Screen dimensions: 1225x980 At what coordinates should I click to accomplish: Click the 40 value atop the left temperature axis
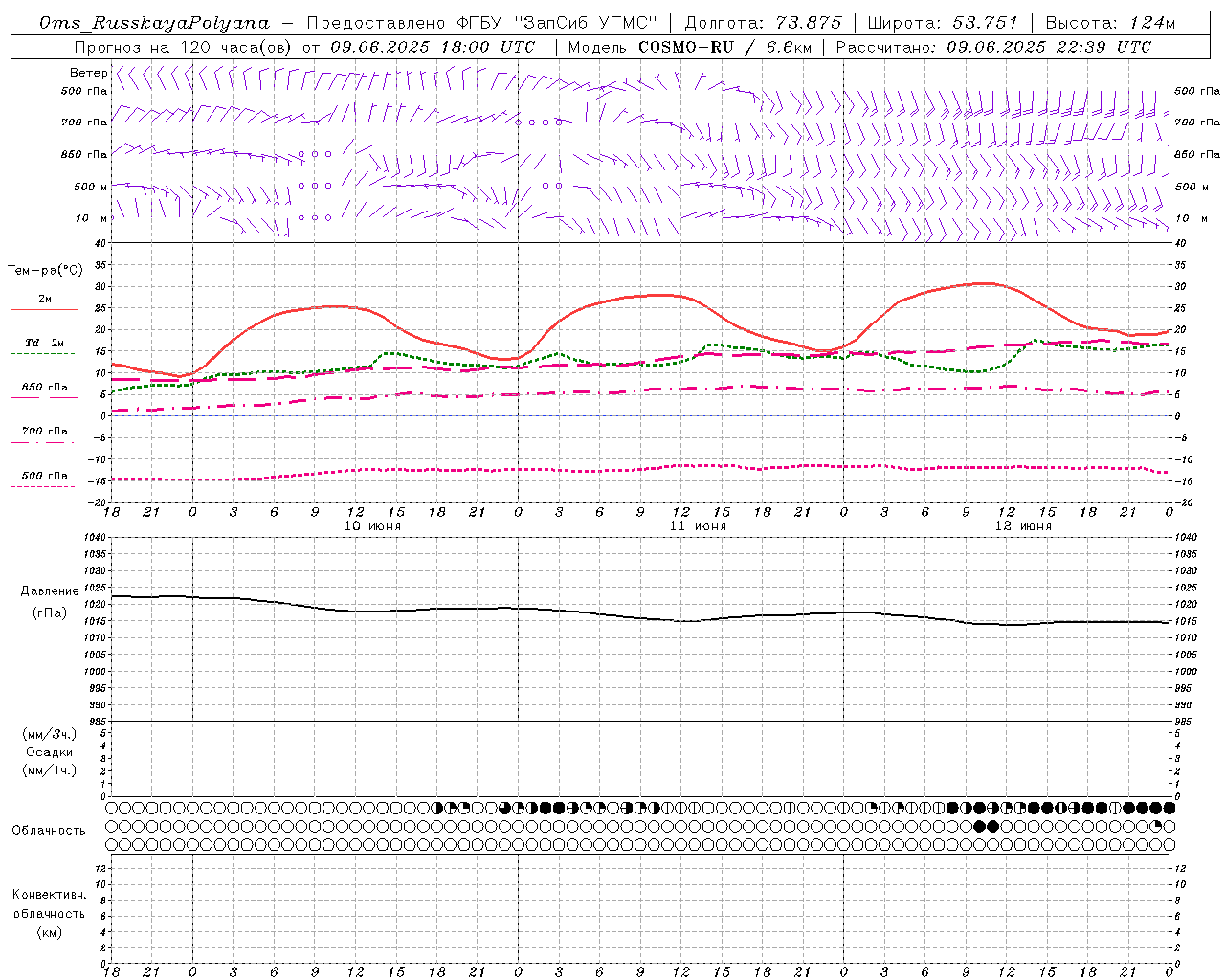coord(100,243)
